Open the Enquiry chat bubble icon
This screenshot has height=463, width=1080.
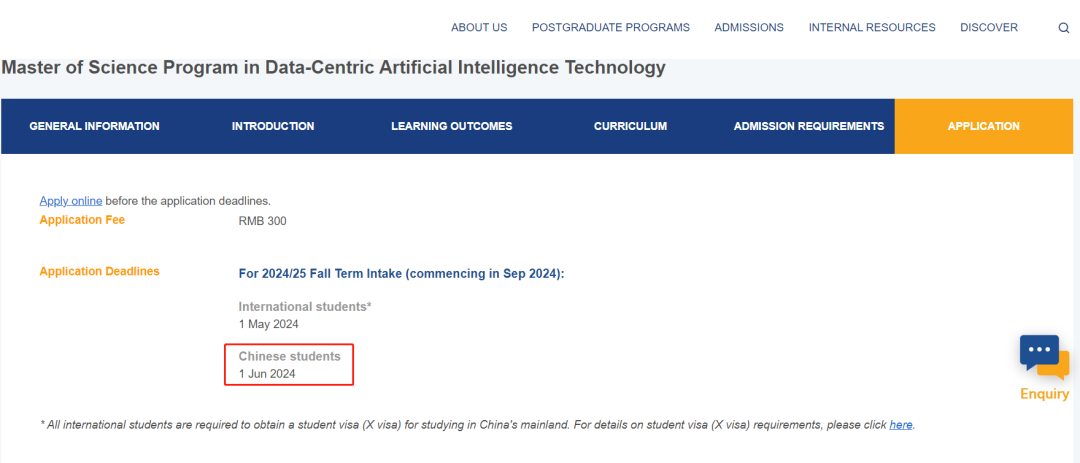pos(1044,356)
